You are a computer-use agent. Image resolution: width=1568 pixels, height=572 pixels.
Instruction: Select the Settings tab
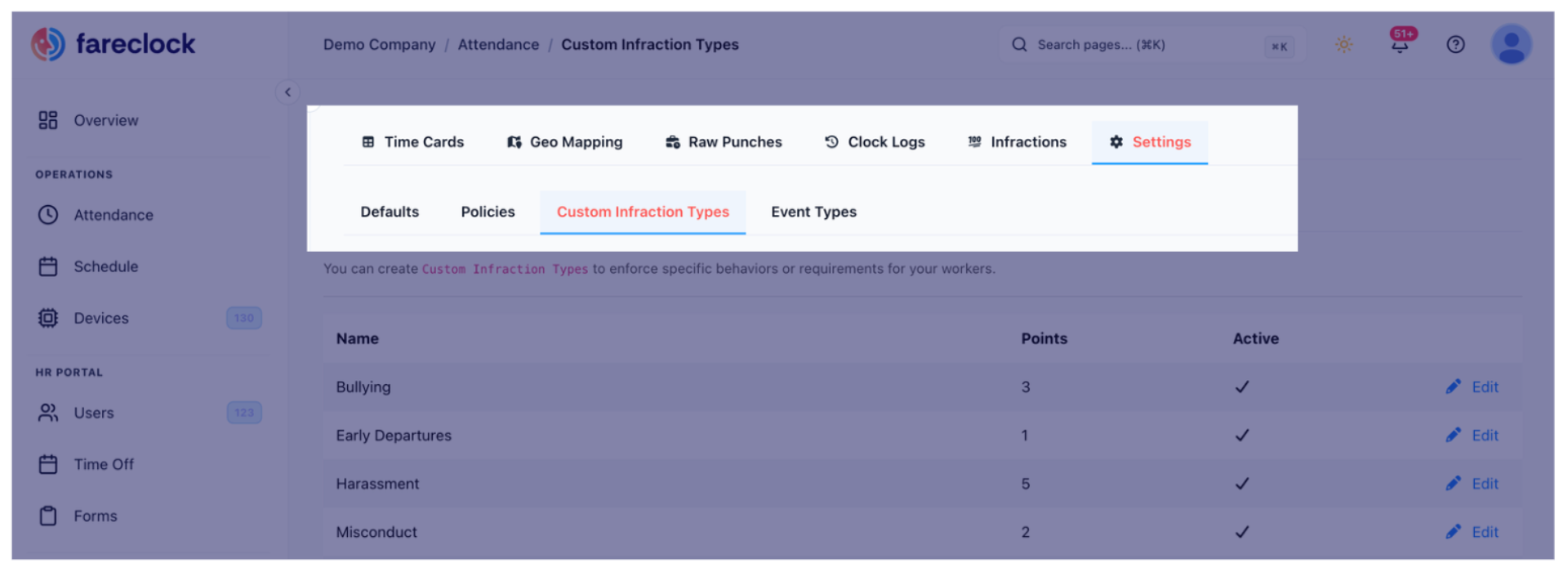point(1150,142)
